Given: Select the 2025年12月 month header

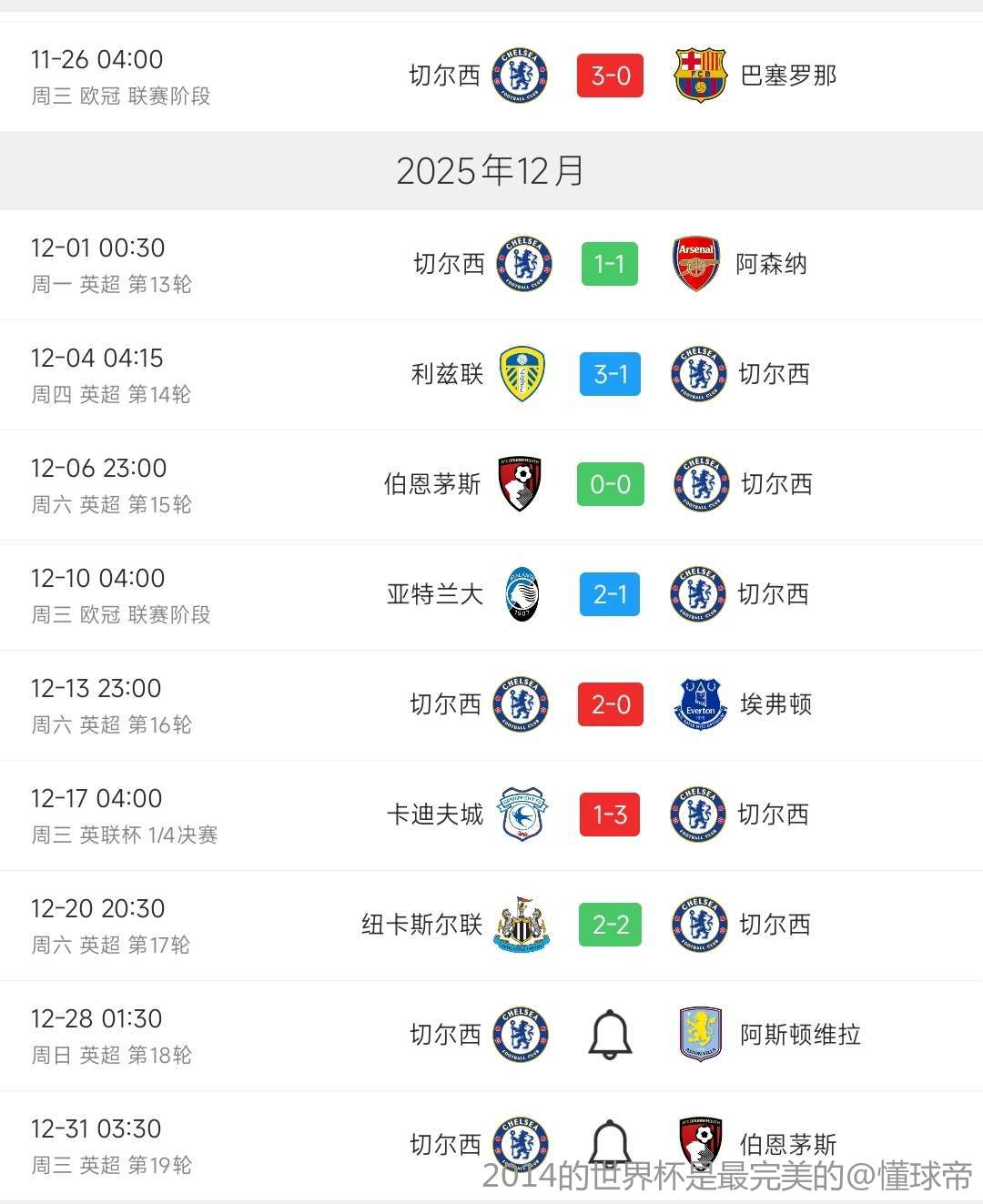Looking at the screenshot, I should 491,171.
